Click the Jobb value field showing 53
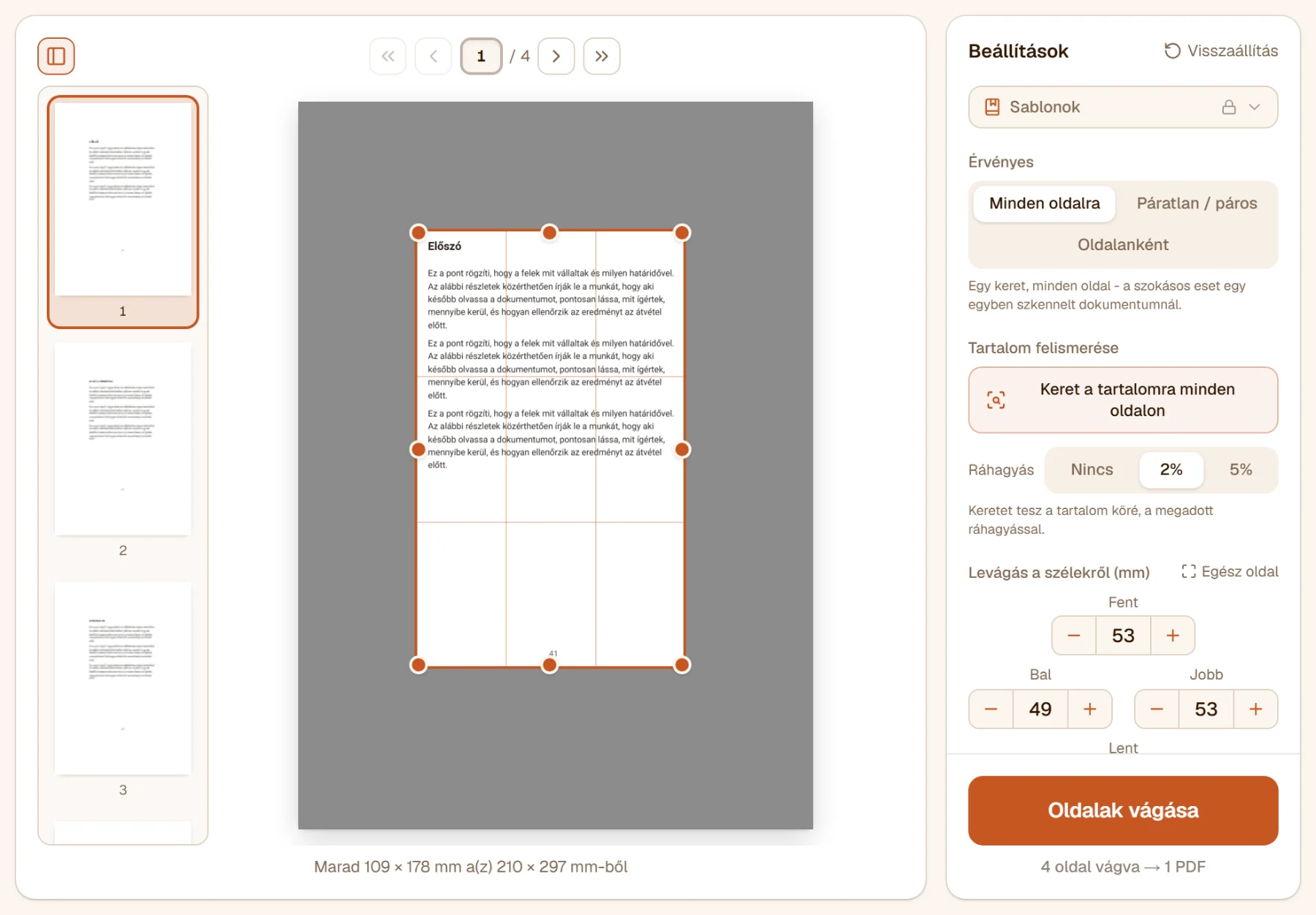 1206,709
